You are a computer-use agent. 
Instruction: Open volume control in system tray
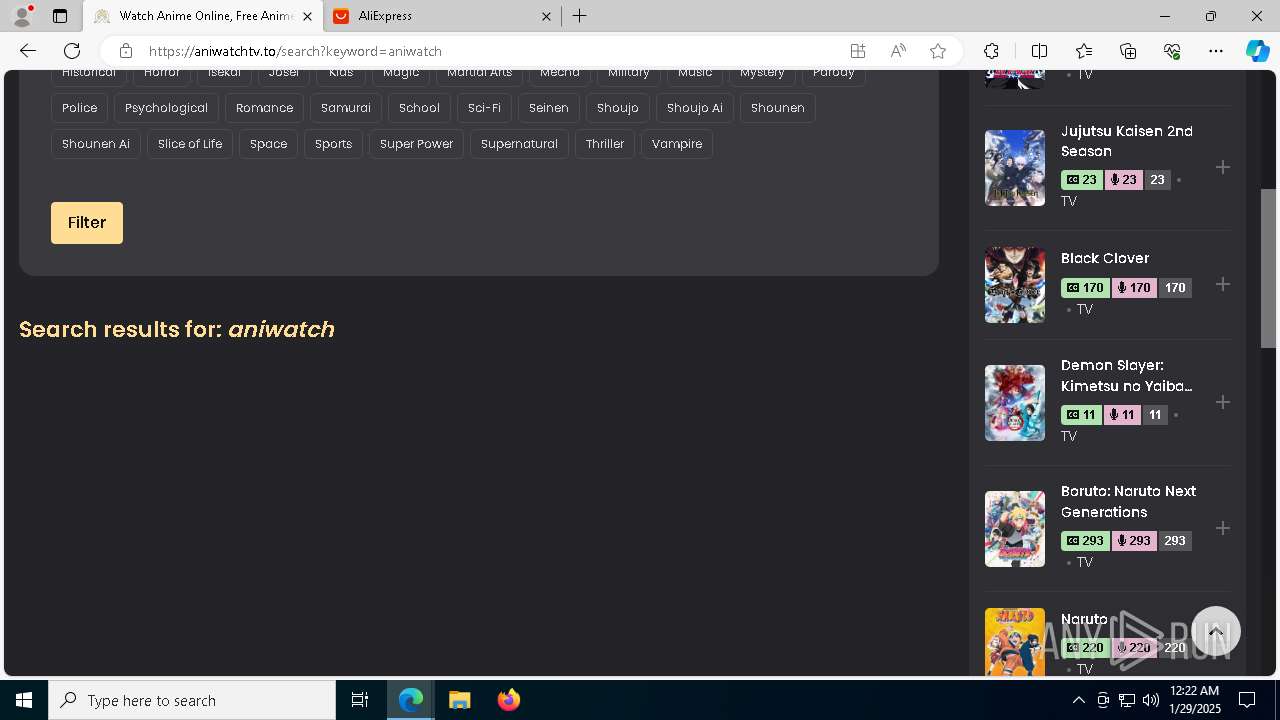click(1150, 700)
